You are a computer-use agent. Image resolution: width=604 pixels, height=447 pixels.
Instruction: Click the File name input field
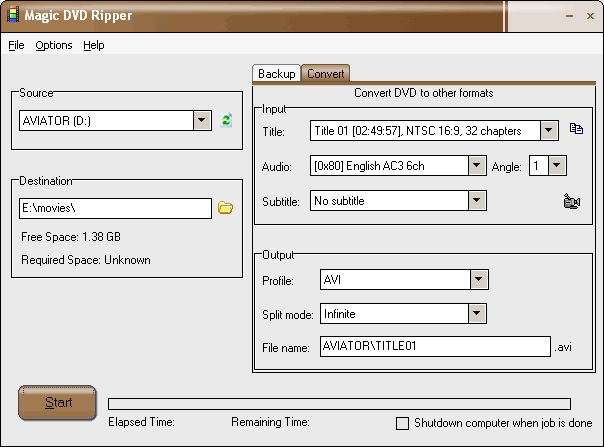coord(435,346)
